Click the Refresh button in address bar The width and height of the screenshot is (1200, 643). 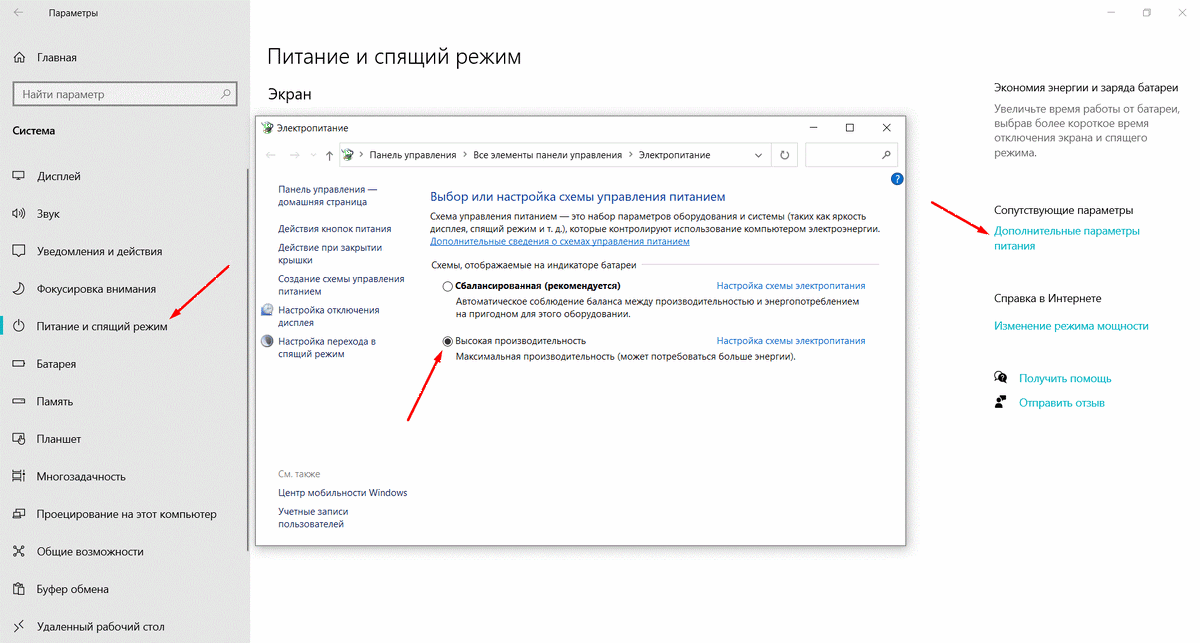click(785, 155)
